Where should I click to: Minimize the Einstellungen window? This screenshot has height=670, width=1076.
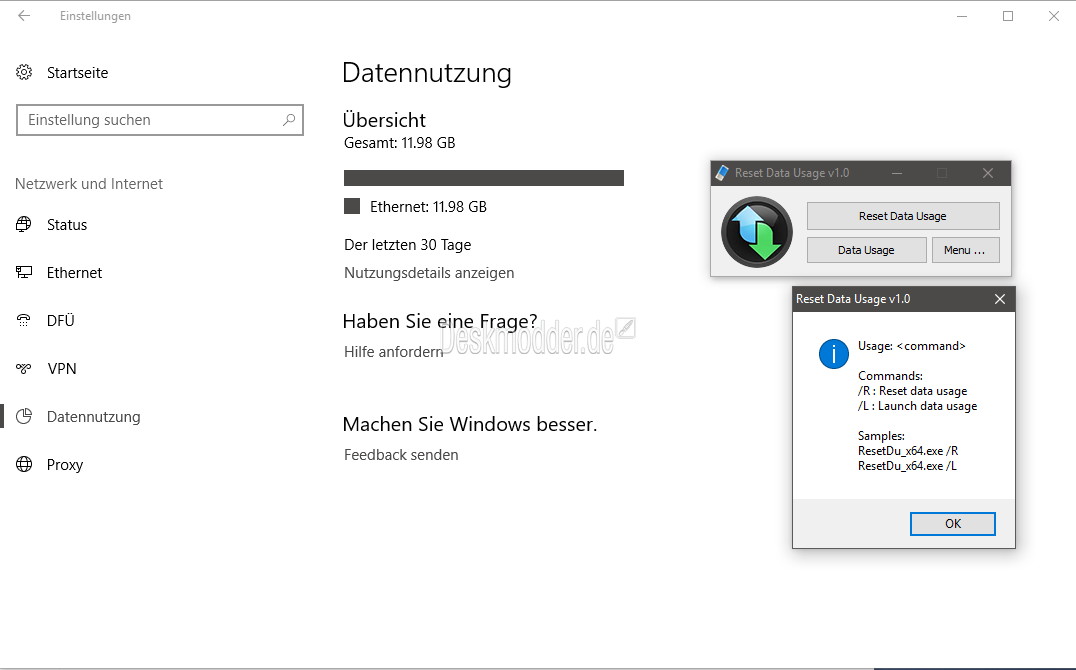click(962, 16)
